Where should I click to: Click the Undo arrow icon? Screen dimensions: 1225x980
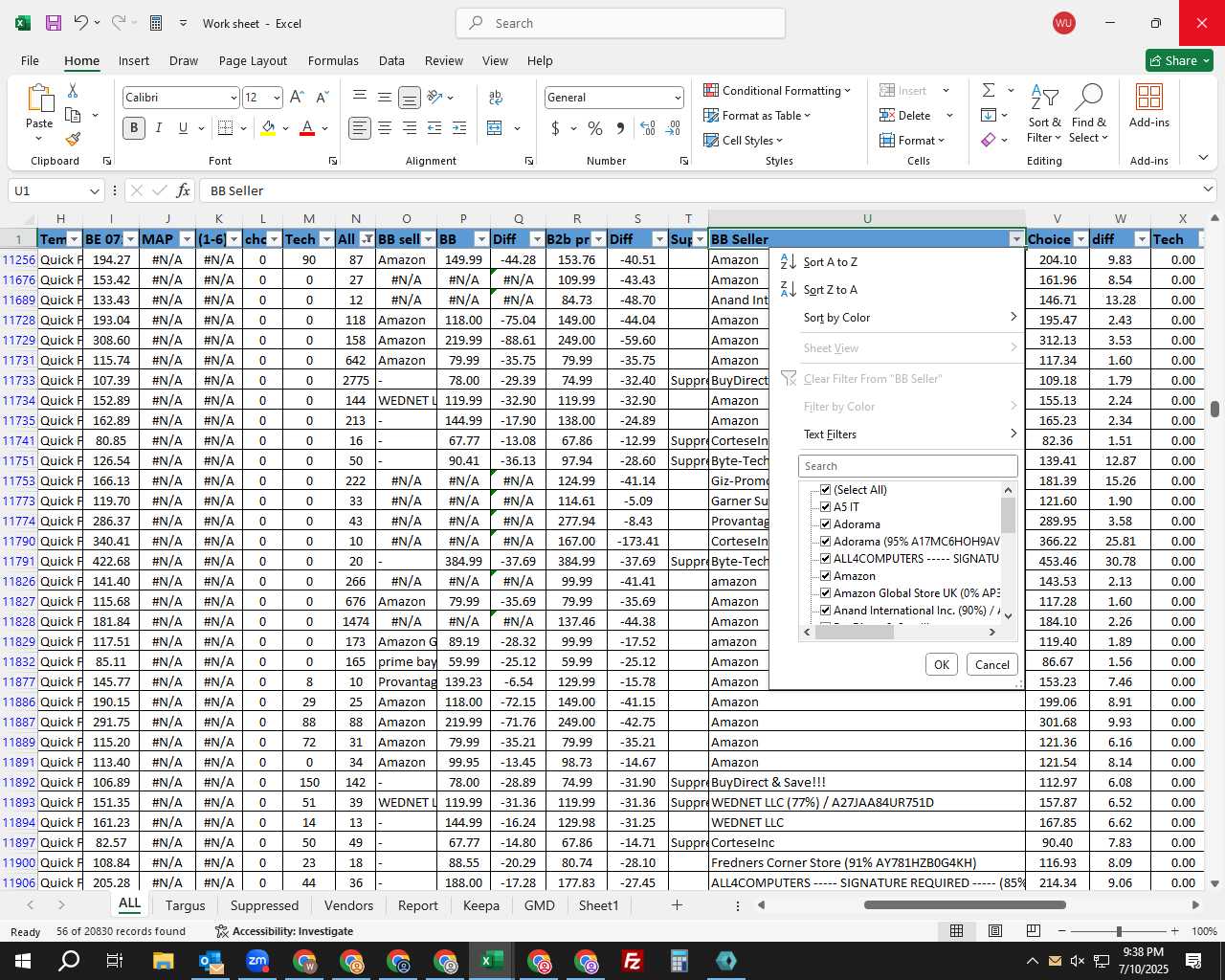[81, 23]
